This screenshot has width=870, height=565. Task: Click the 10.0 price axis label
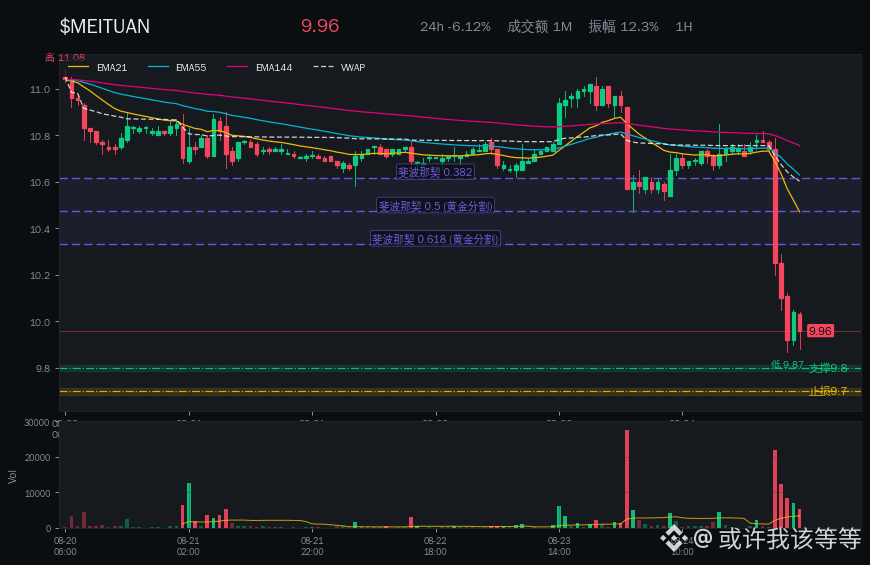pyautogui.click(x=40, y=322)
